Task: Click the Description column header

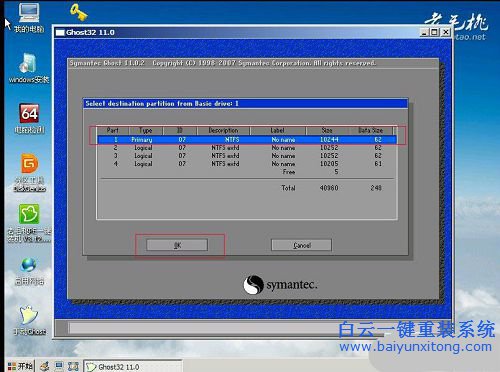Action: click(x=223, y=130)
